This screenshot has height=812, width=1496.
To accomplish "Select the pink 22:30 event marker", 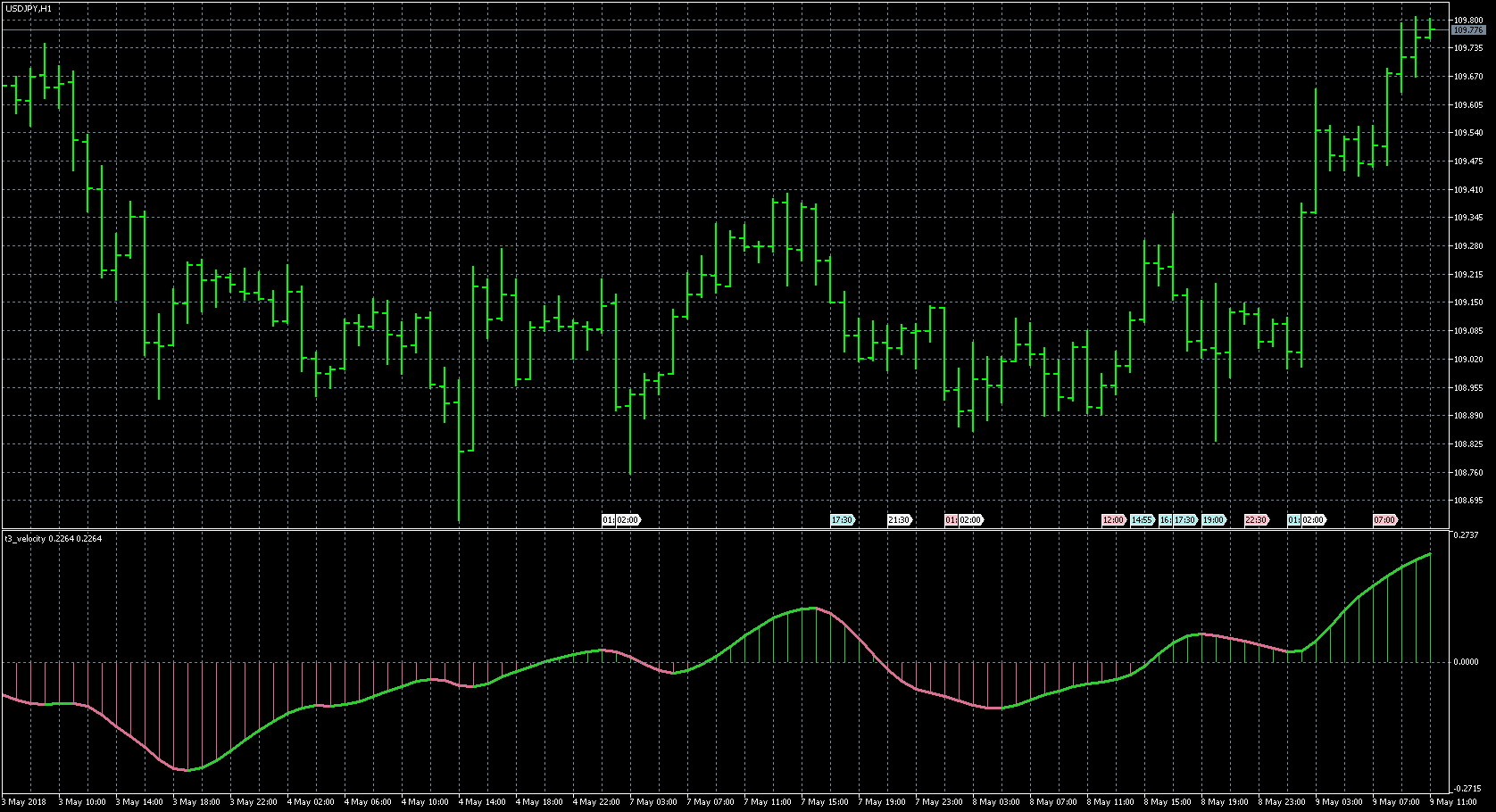I will pos(1256,520).
